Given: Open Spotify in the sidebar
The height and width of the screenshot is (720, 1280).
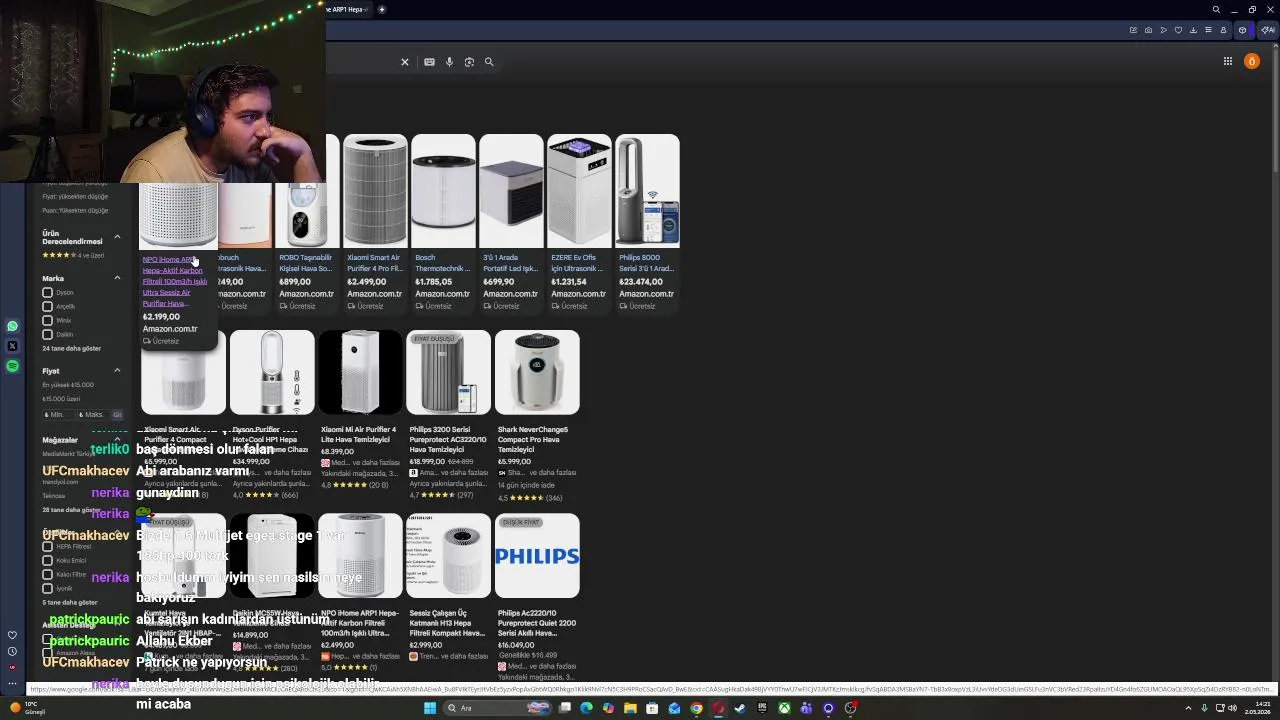Looking at the screenshot, I should 12,366.
